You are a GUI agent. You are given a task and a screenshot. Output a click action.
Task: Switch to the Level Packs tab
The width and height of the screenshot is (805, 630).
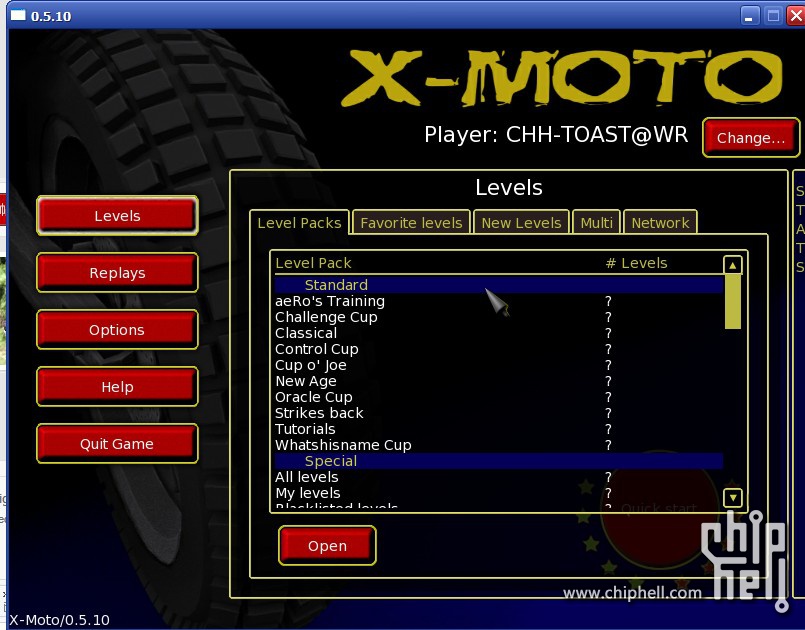pyautogui.click(x=299, y=223)
